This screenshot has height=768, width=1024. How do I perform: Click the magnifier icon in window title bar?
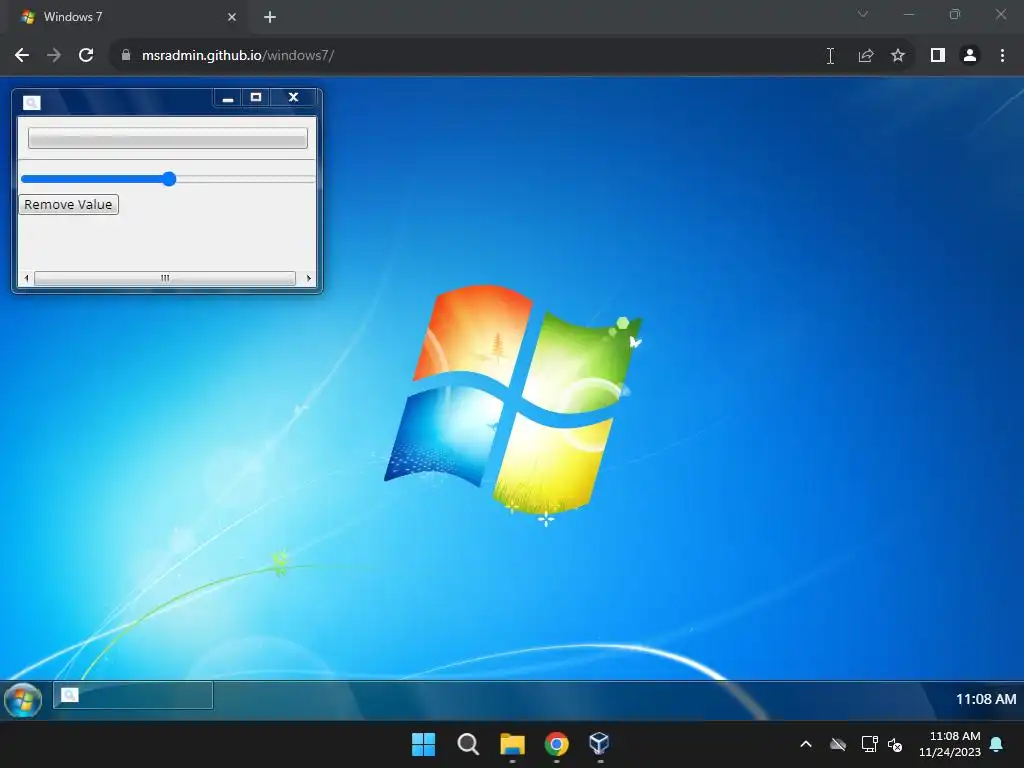(31, 103)
